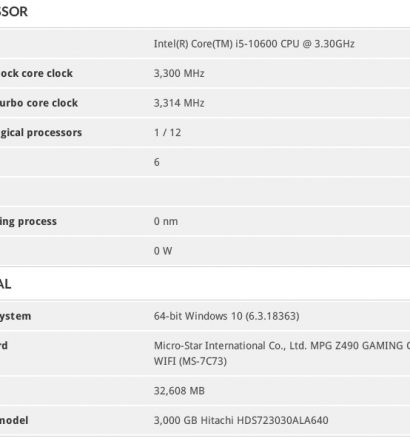Viewport: 410px width, 441px height.
Task: Click the stock core clock label
Action: [x=36, y=73]
